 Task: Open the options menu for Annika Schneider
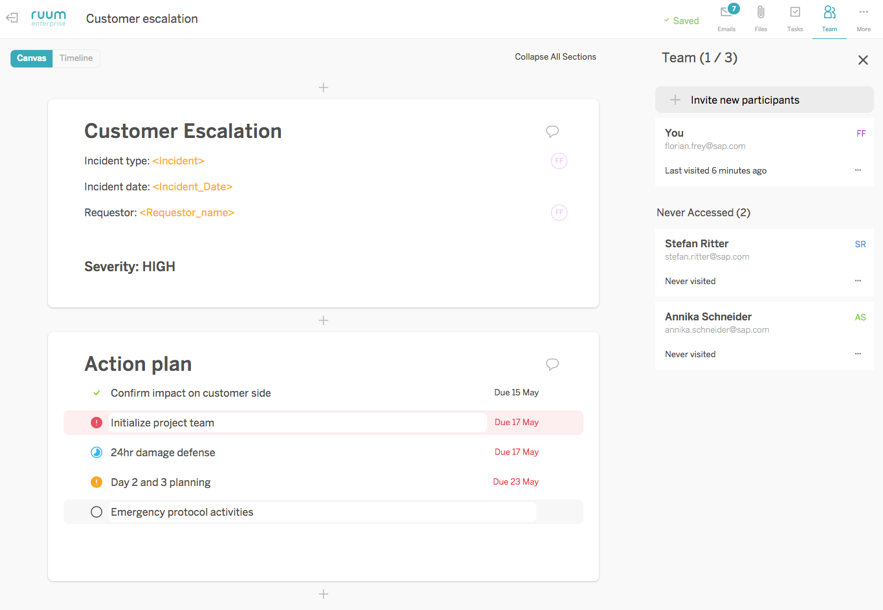(857, 354)
